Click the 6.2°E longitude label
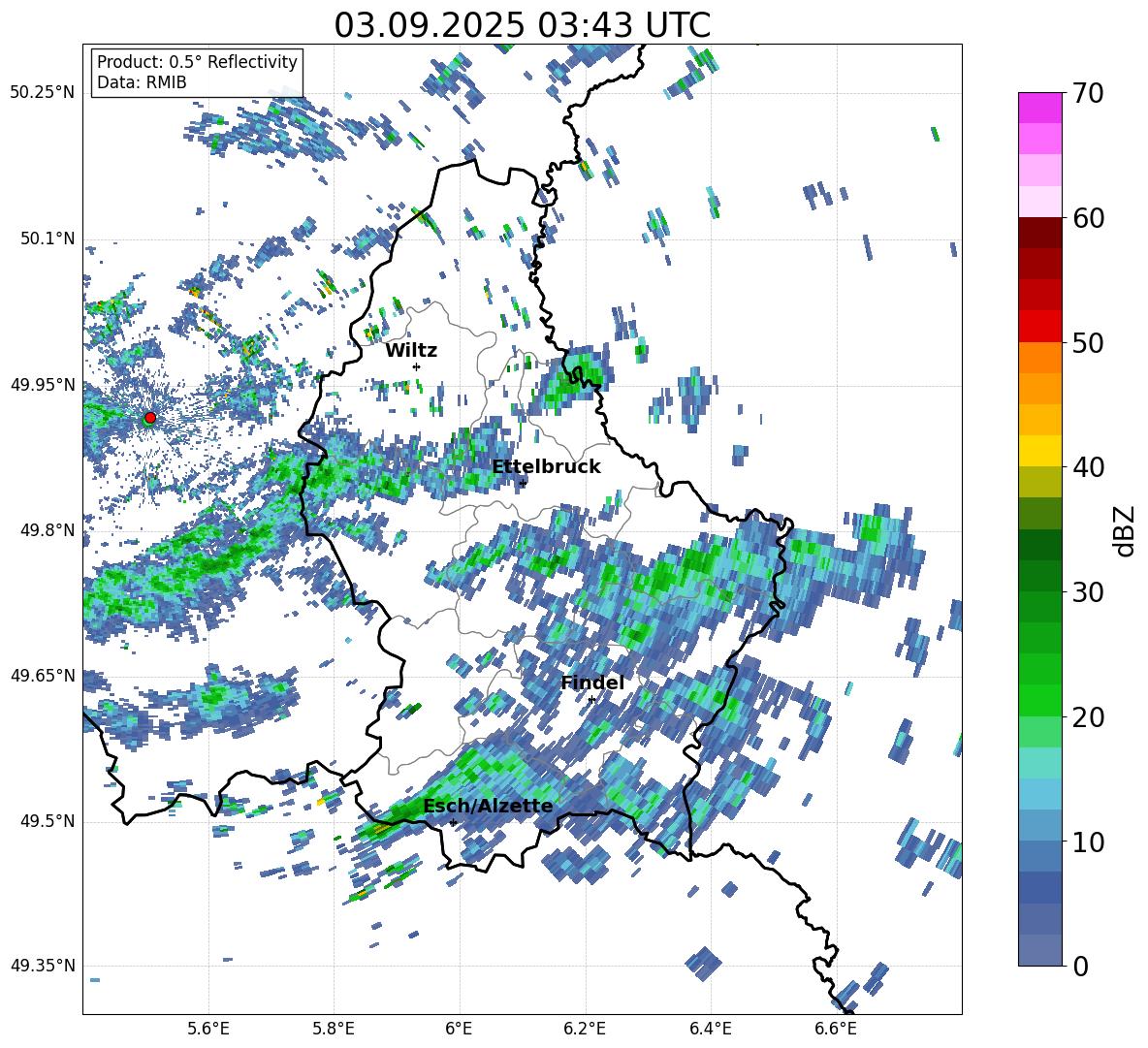Viewport: 1148px width, 1048px height. pyautogui.click(x=585, y=1029)
